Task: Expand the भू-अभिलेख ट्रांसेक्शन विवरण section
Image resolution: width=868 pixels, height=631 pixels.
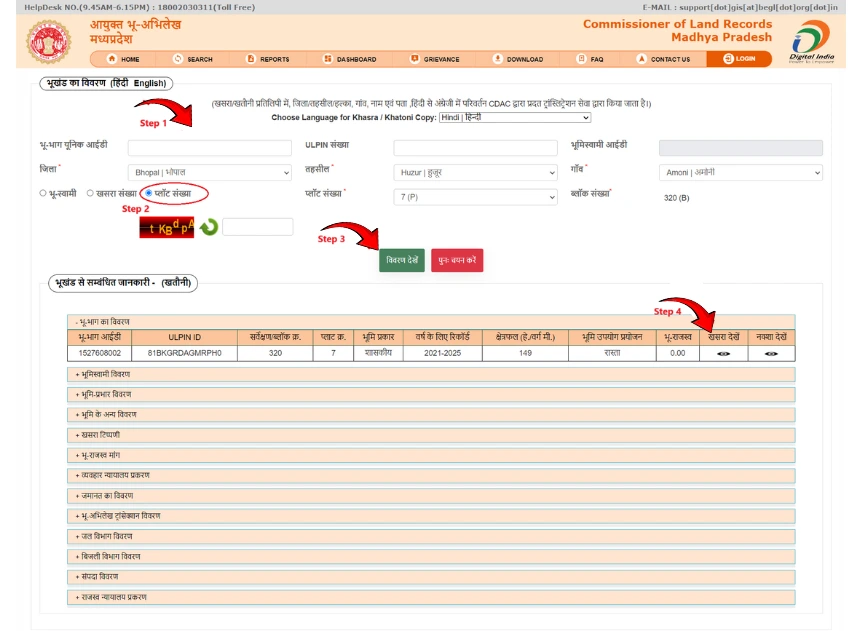Action: (x=431, y=516)
